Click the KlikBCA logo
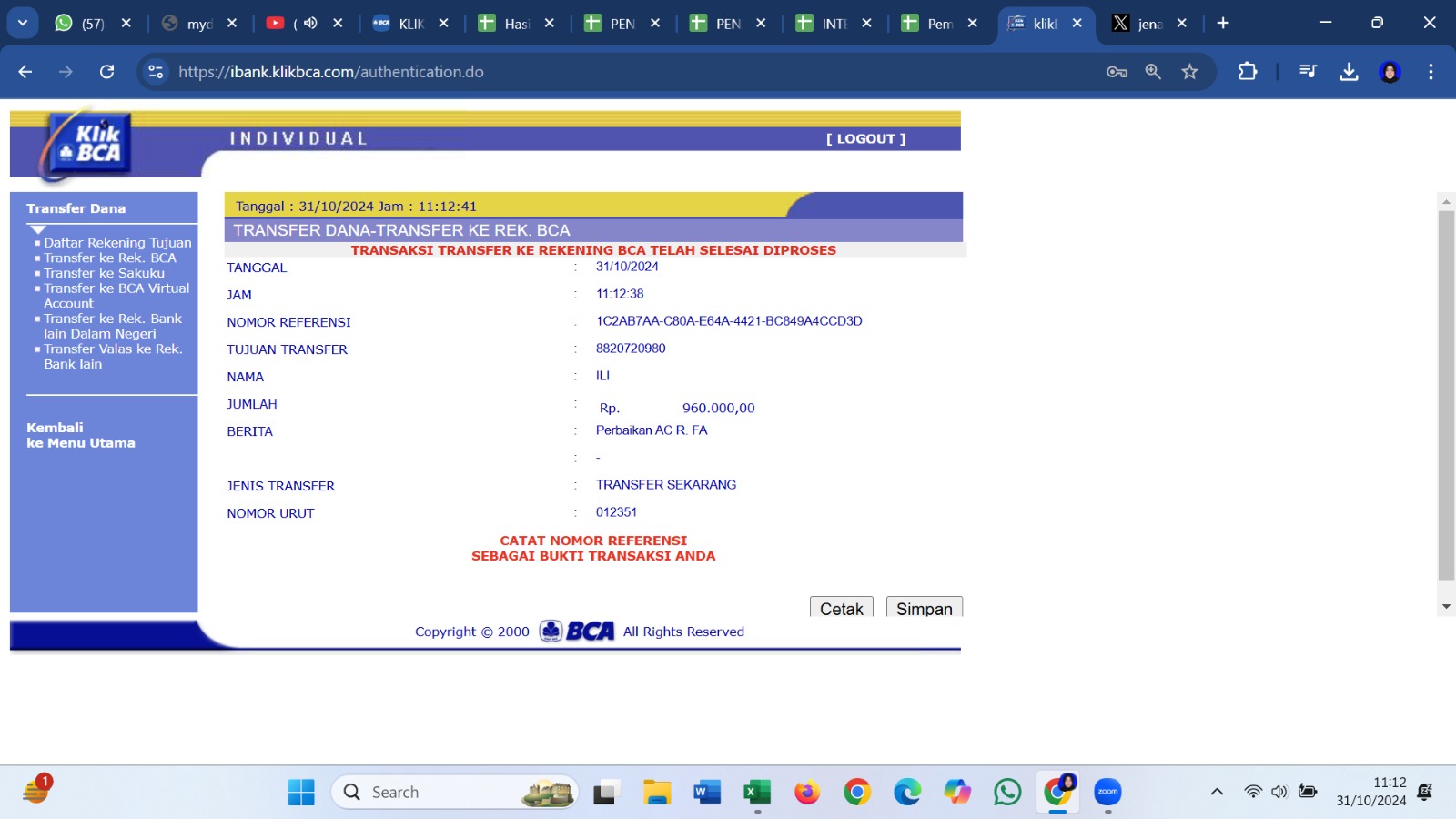The height and width of the screenshot is (819, 1456). [x=92, y=145]
